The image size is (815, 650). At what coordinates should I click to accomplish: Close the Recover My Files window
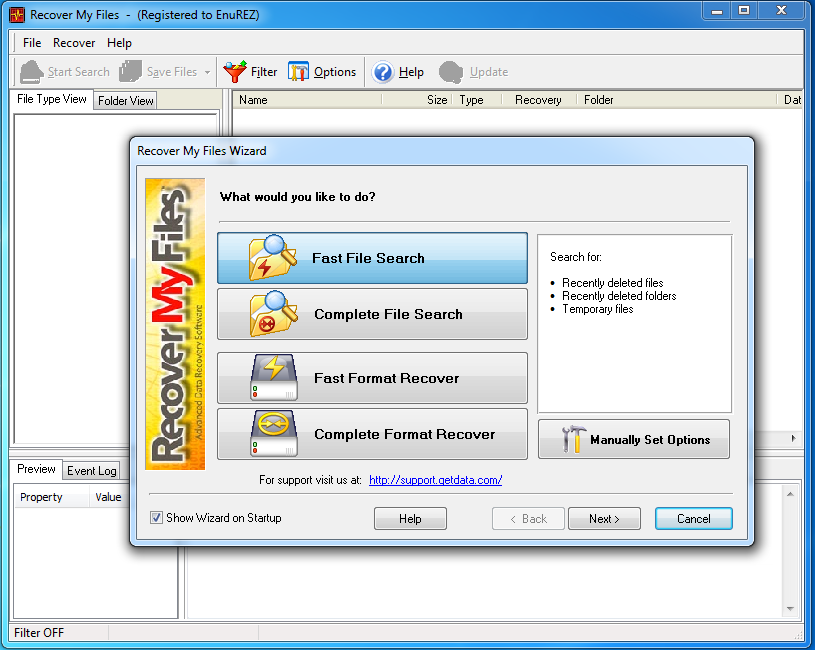pos(781,11)
